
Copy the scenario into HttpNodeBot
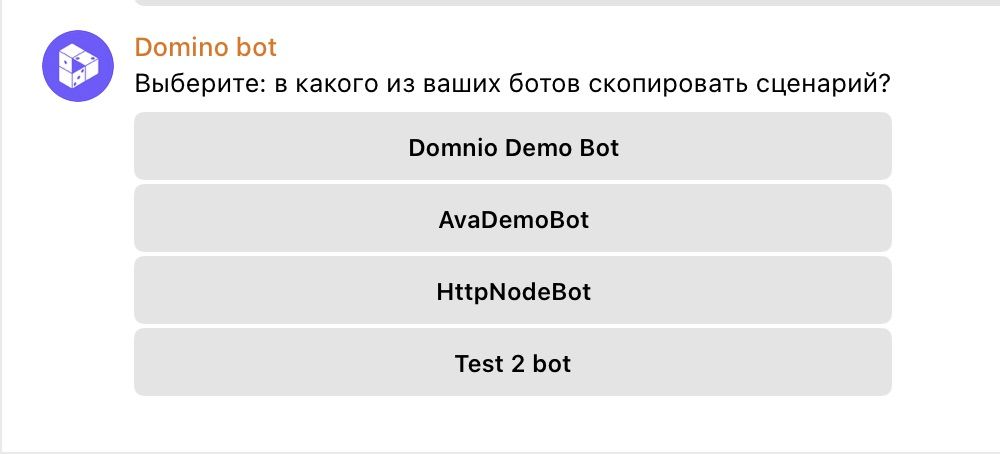[513, 291]
